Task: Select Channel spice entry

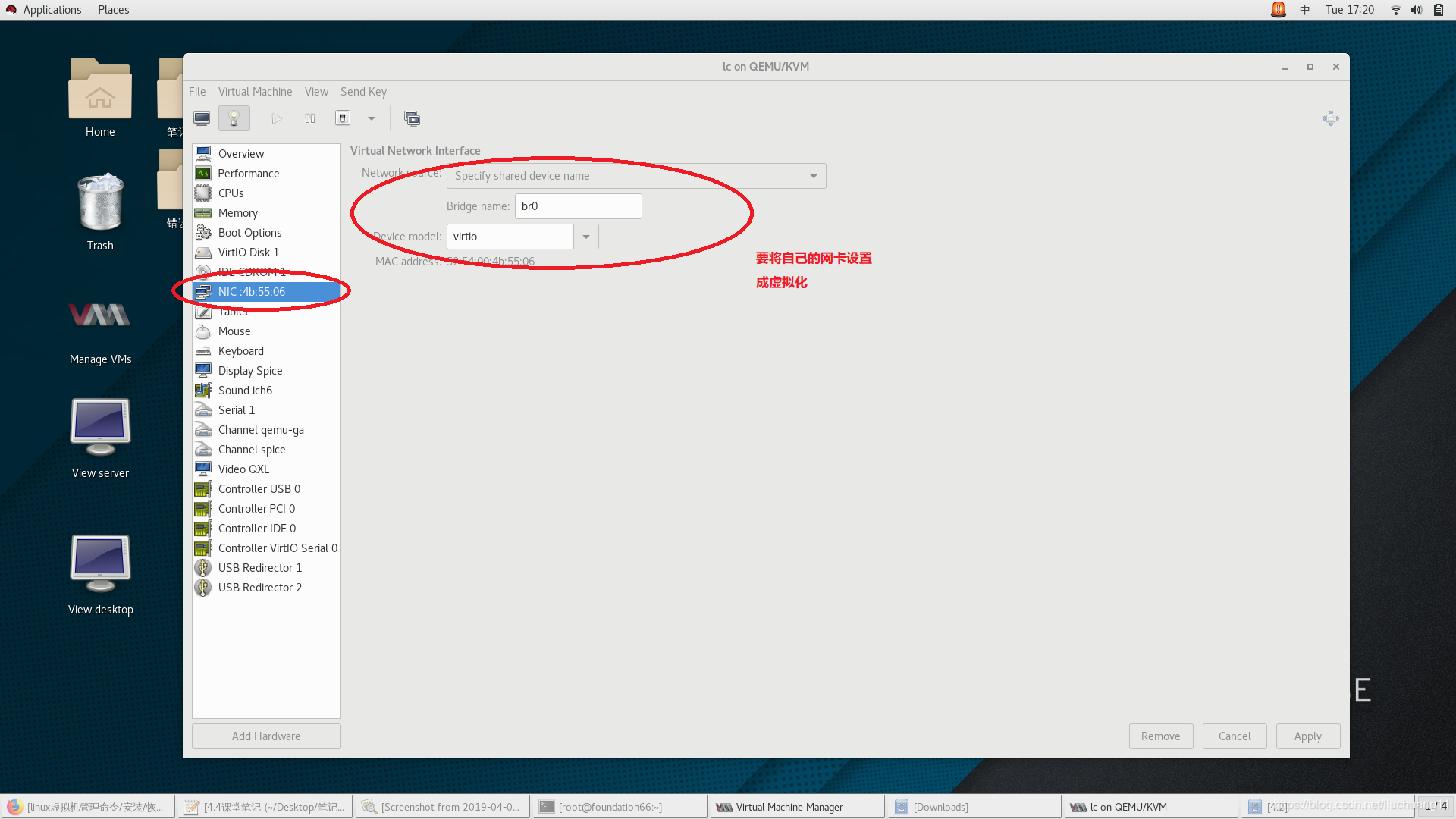Action: (x=266, y=450)
